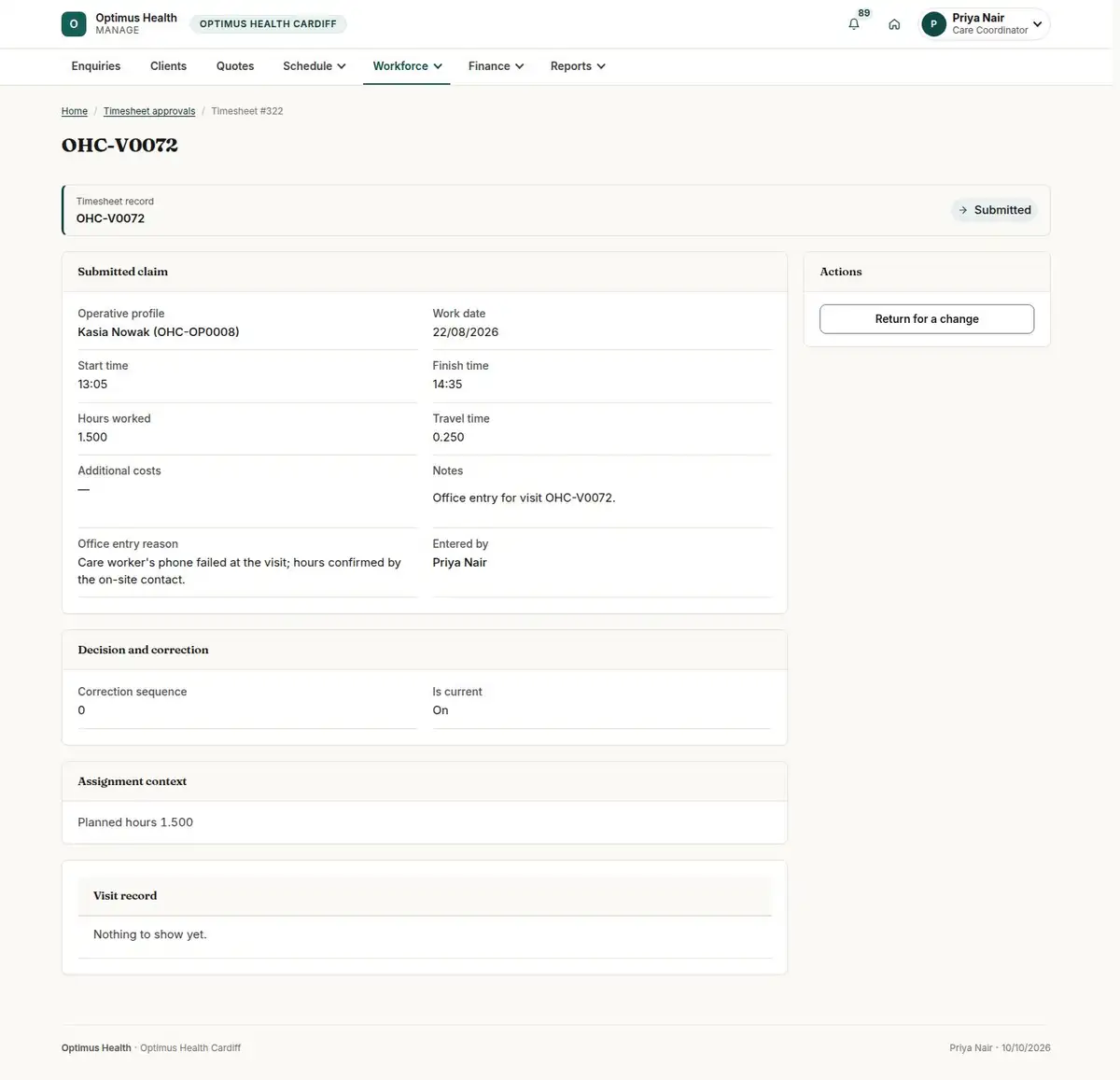This screenshot has width=1120, height=1080.
Task: Click Priya Nair's avatar circle
Action: (x=933, y=24)
